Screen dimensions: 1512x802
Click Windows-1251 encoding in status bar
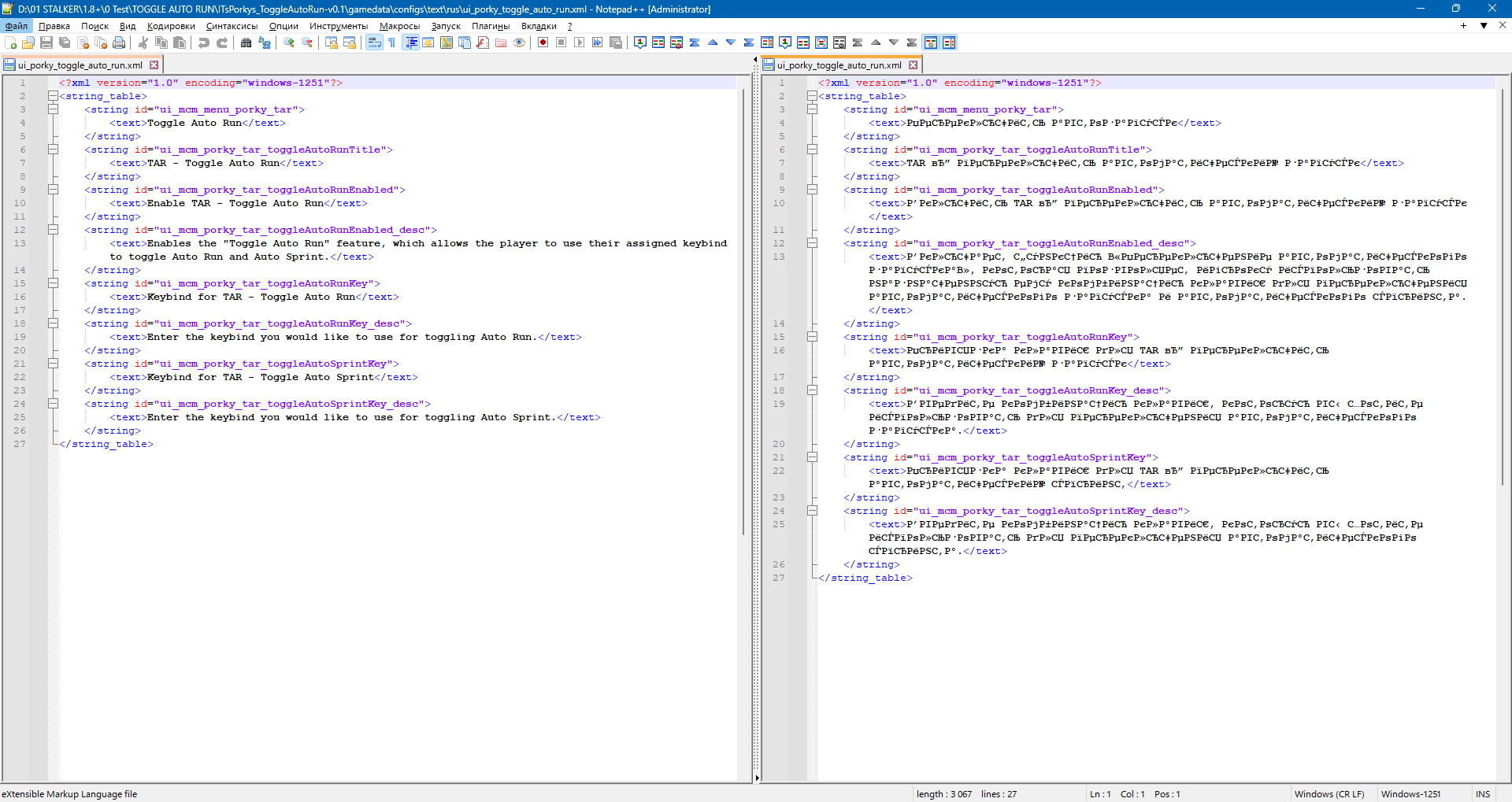[1411, 794]
